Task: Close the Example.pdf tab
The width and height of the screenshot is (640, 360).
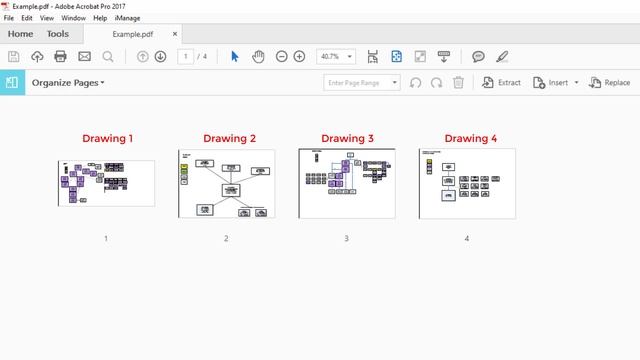Action: (175, 34)
